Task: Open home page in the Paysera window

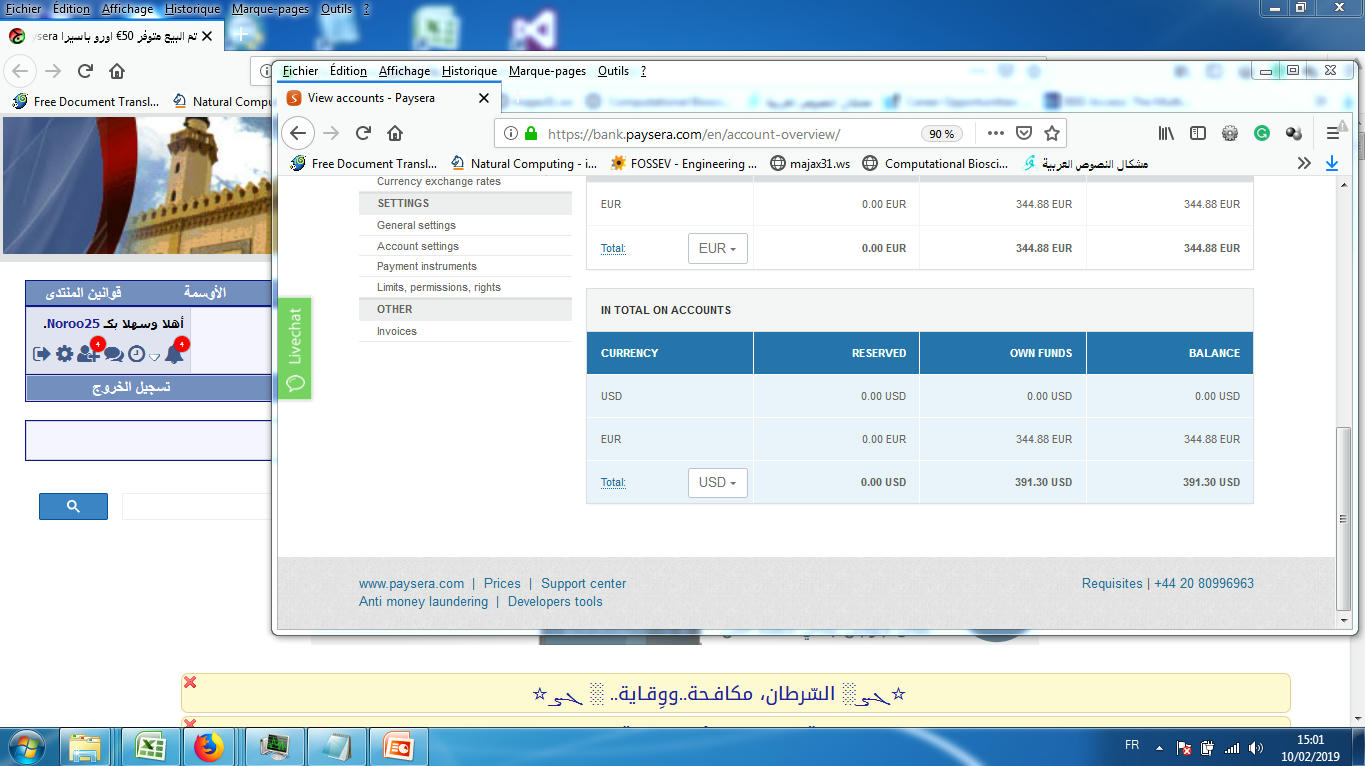Action: tap(395, 133)
